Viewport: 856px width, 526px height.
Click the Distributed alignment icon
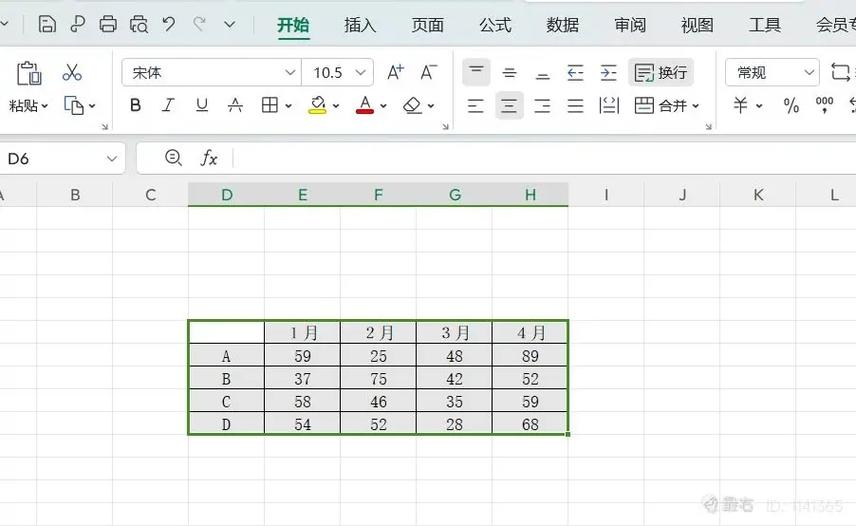(609, 105)
